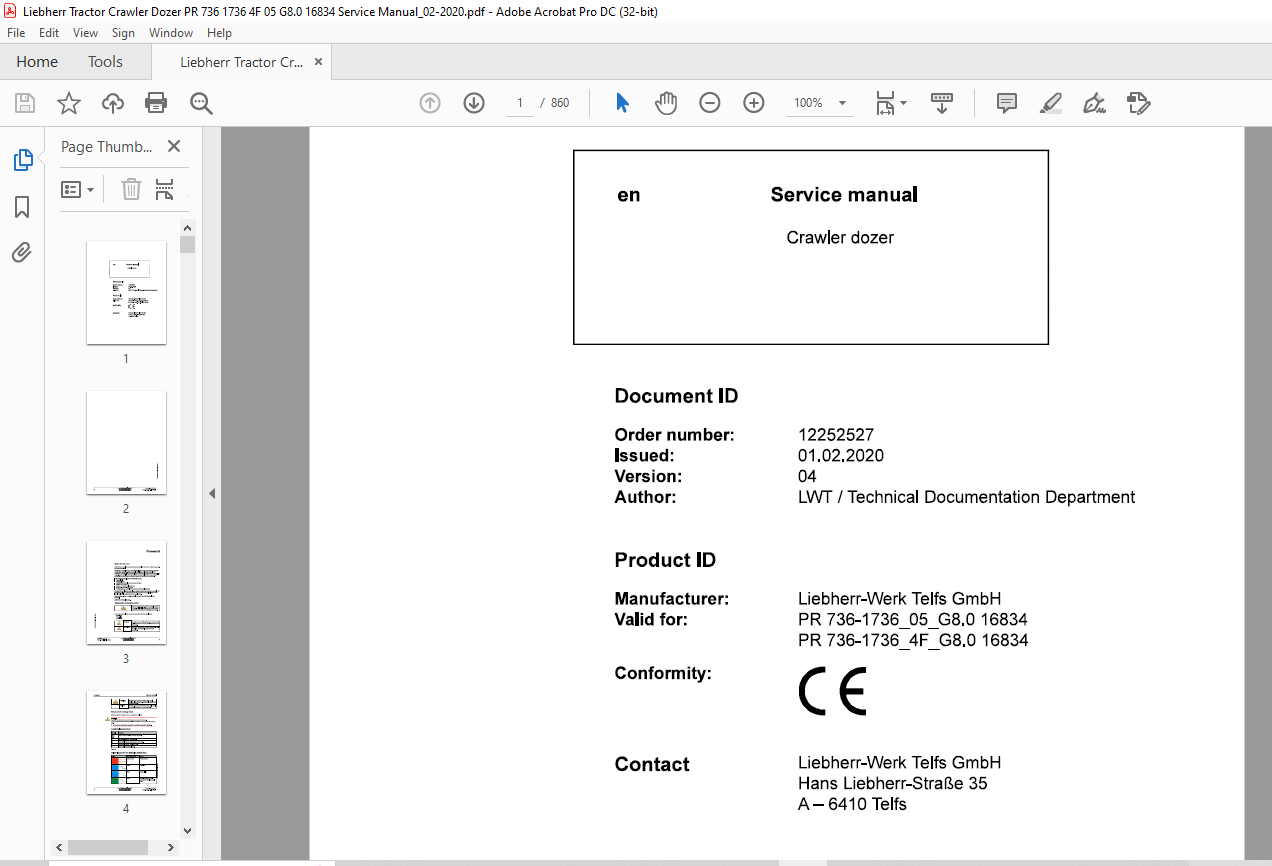
Task: Click the upload to cloud icon
Action: [113, 103]
